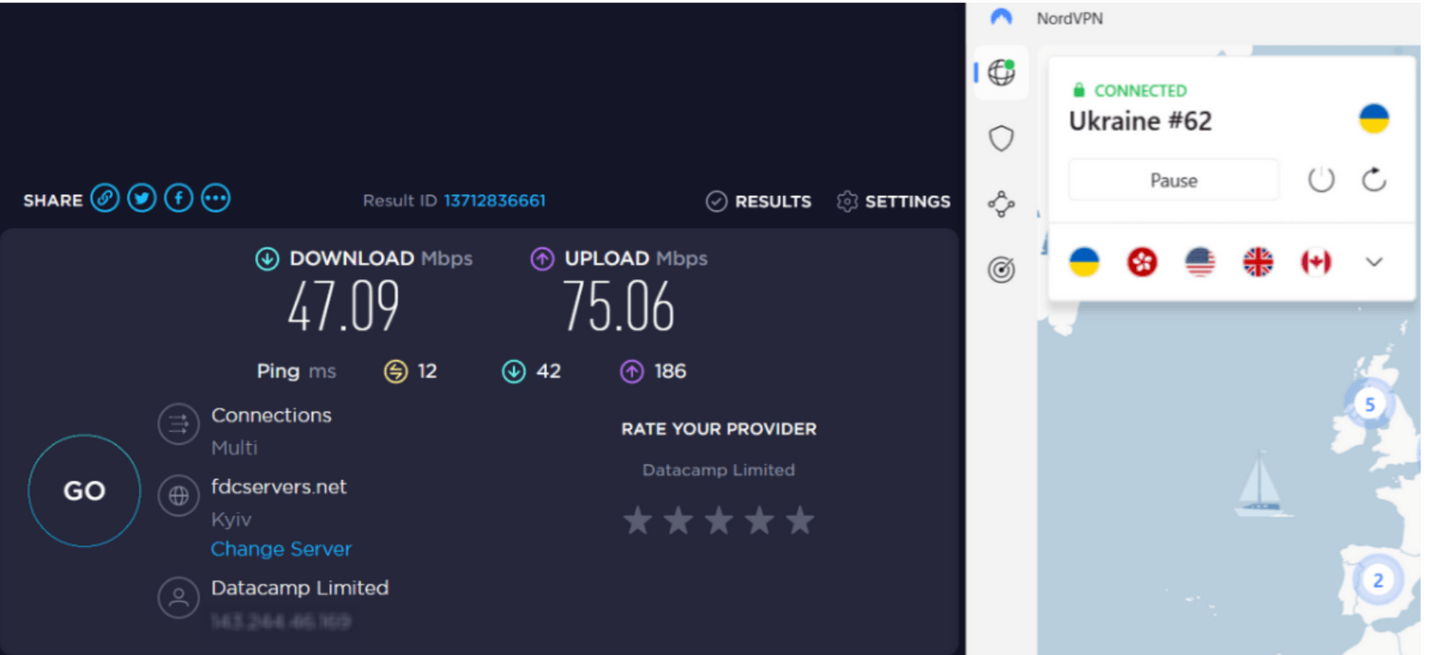Screen dimensions: 1431x655
Task: Click the Connections value Multi
Action: [x=234, y=448]
